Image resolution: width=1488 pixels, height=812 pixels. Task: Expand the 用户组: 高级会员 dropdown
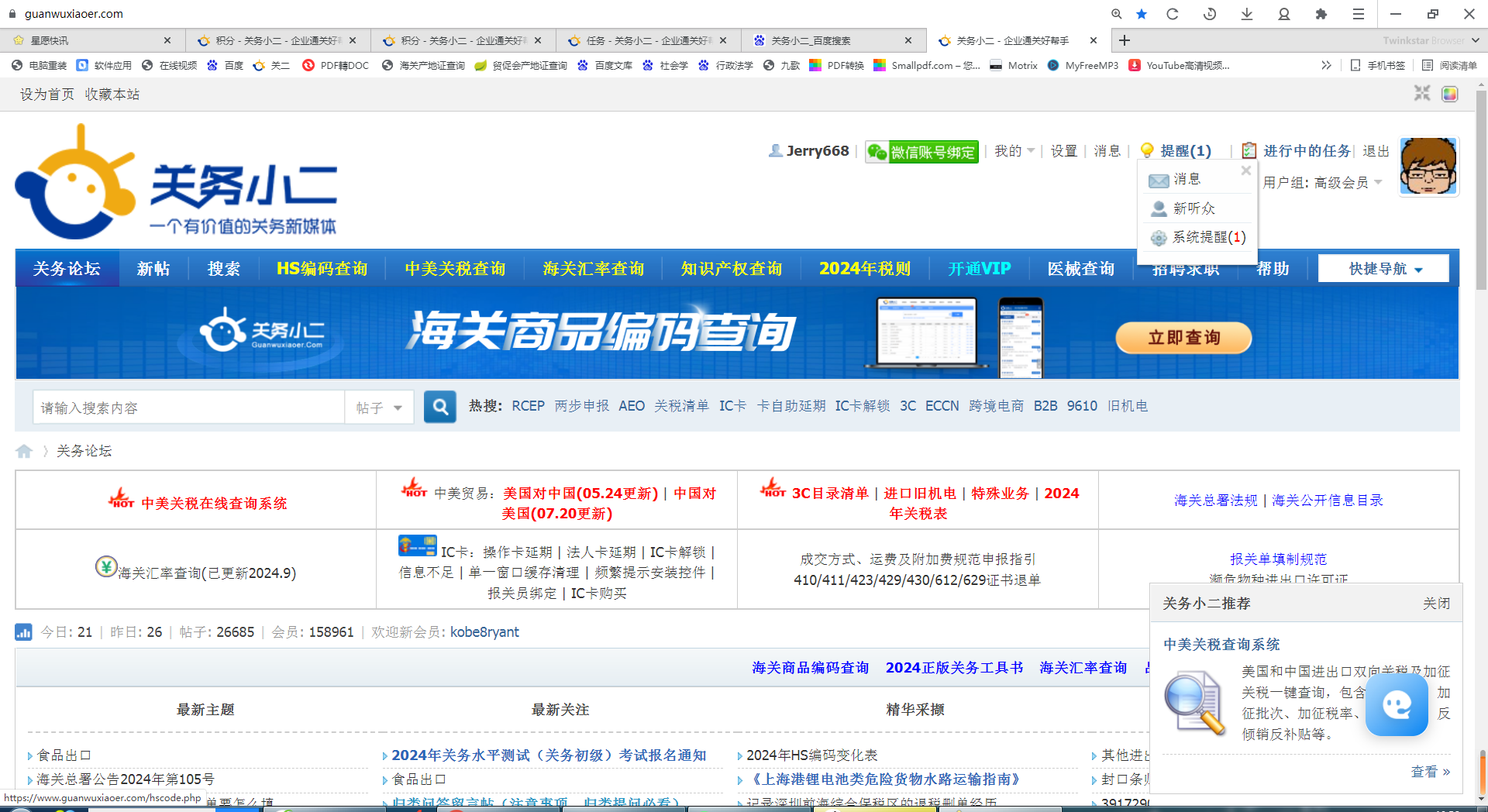(x=1322, y=182)
